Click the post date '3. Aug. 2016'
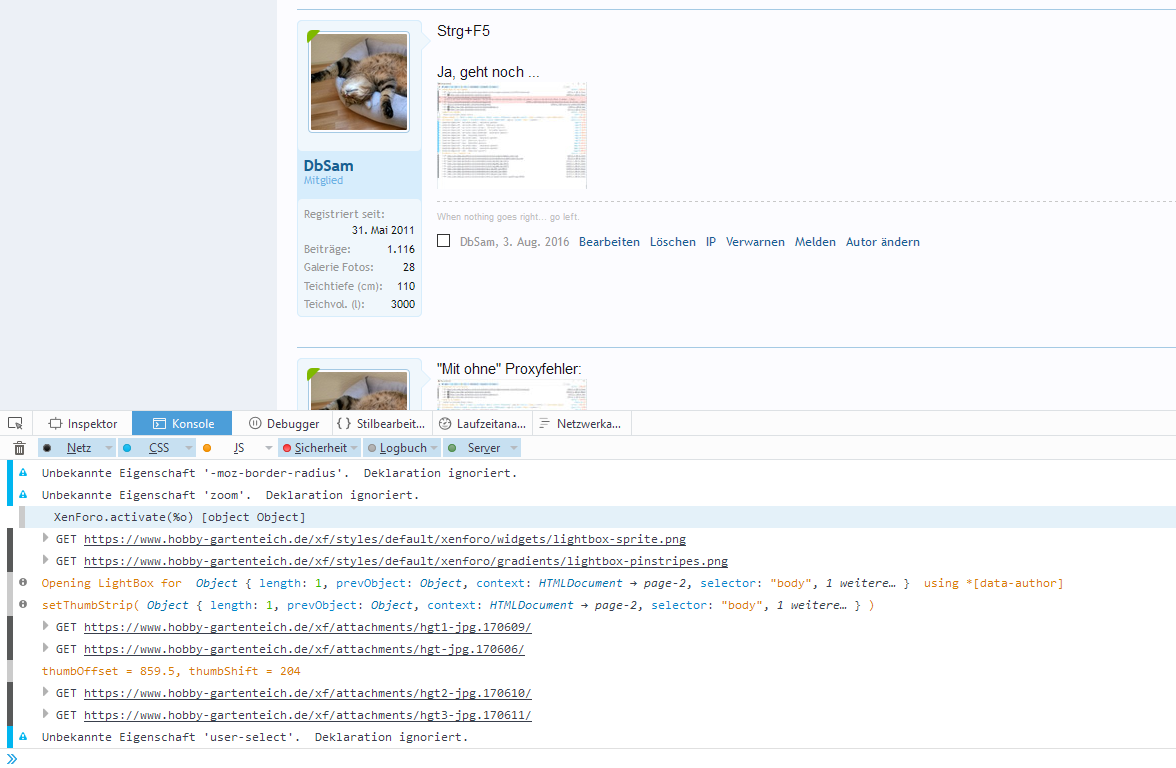 [536, 242]
